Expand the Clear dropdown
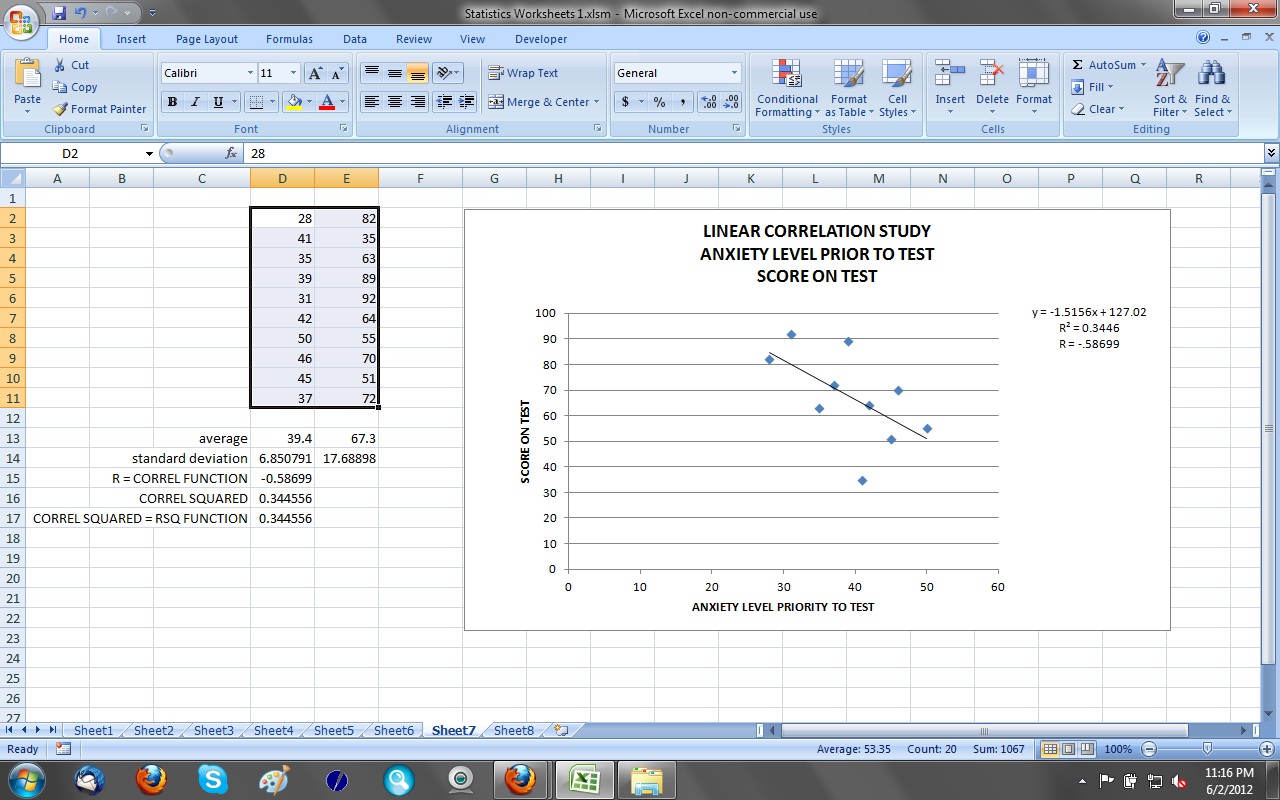1280x800 pixels. (1121, 109)
